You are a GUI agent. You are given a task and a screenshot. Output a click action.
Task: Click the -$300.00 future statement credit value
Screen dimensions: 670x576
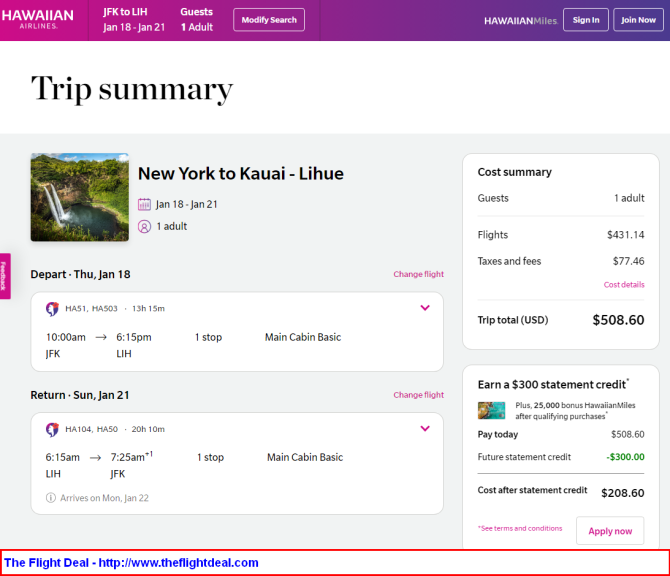tap(625, 457)
